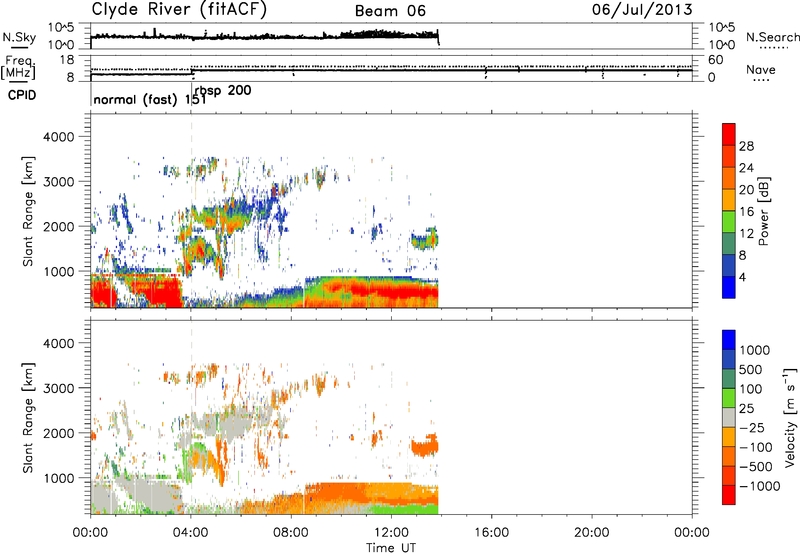
Task: Click the "Slant Range [km]" label of the velocity panel
Action: 28,417
